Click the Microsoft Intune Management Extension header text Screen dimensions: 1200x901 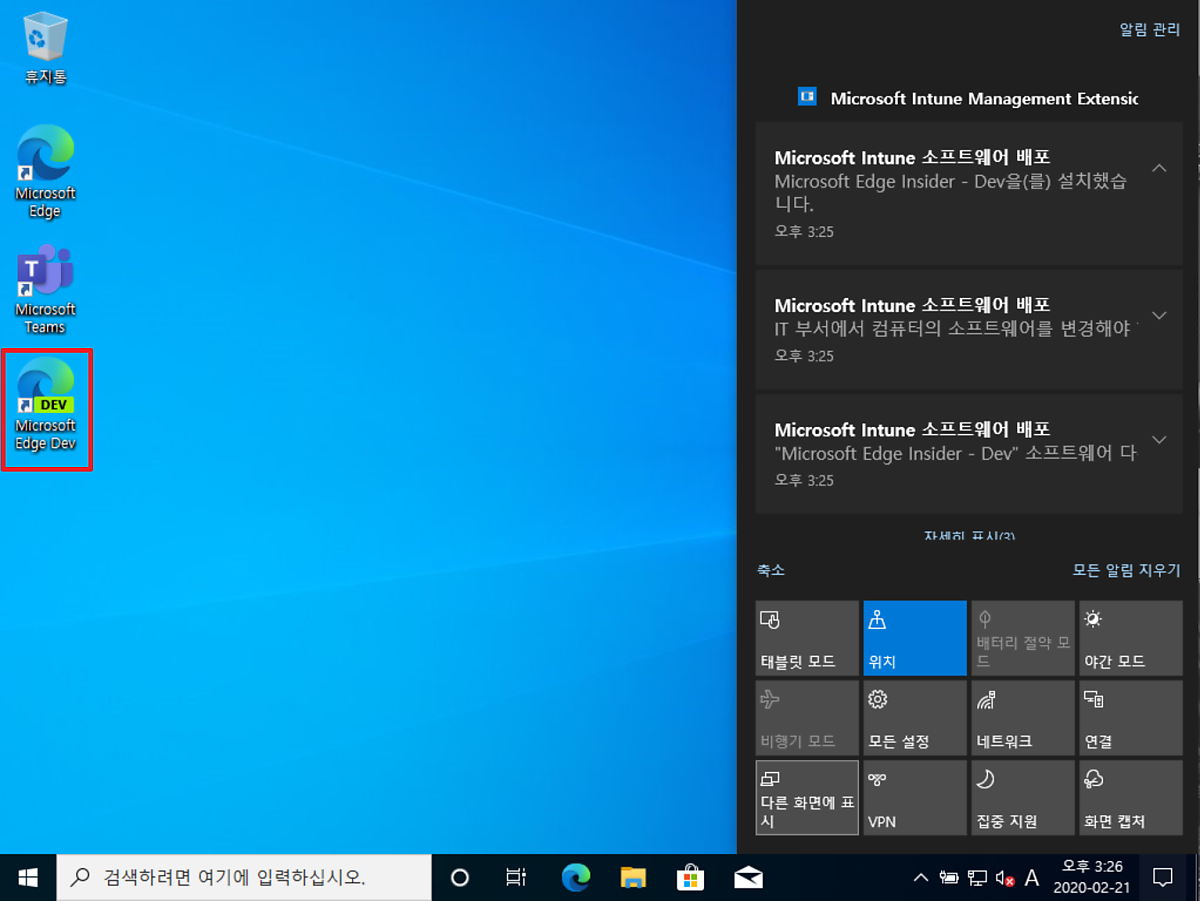(x=984, y=98)
